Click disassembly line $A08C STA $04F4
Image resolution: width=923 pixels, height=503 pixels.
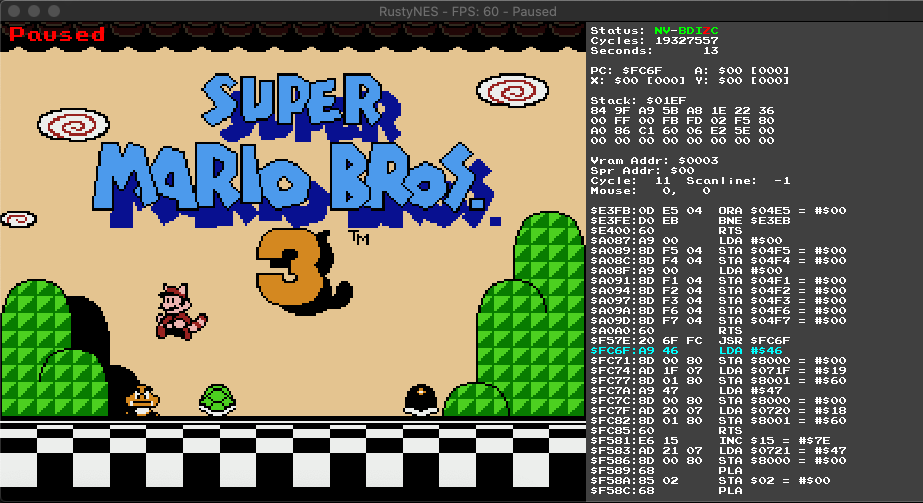(718, 261)
